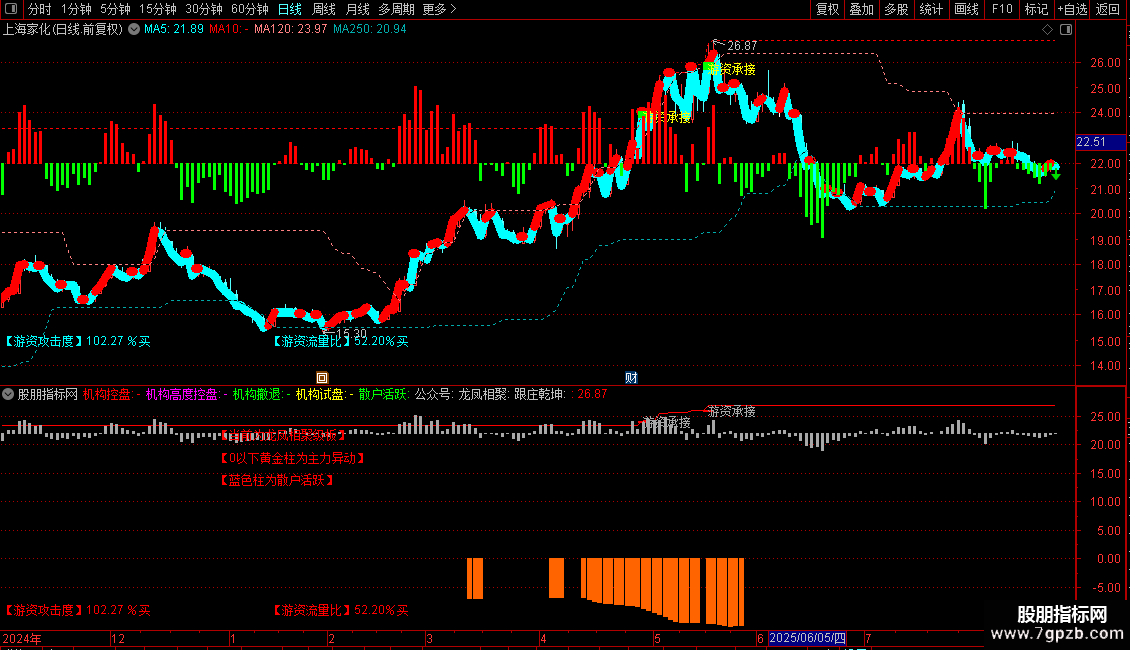Click the 【0以下黄金柱为主力异动】 note

(292, 458)
